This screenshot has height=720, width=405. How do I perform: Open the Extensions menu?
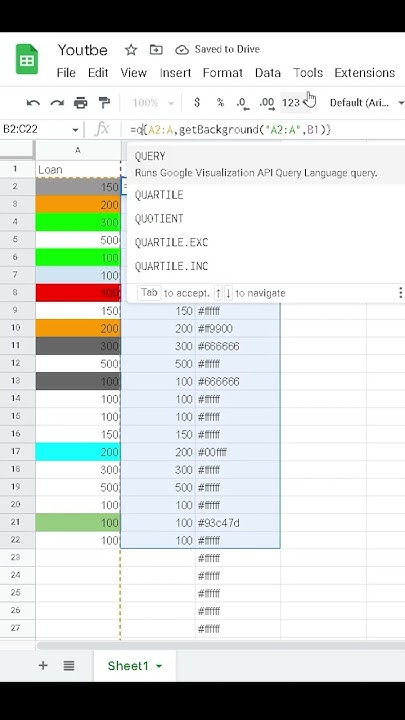(365, 73)
